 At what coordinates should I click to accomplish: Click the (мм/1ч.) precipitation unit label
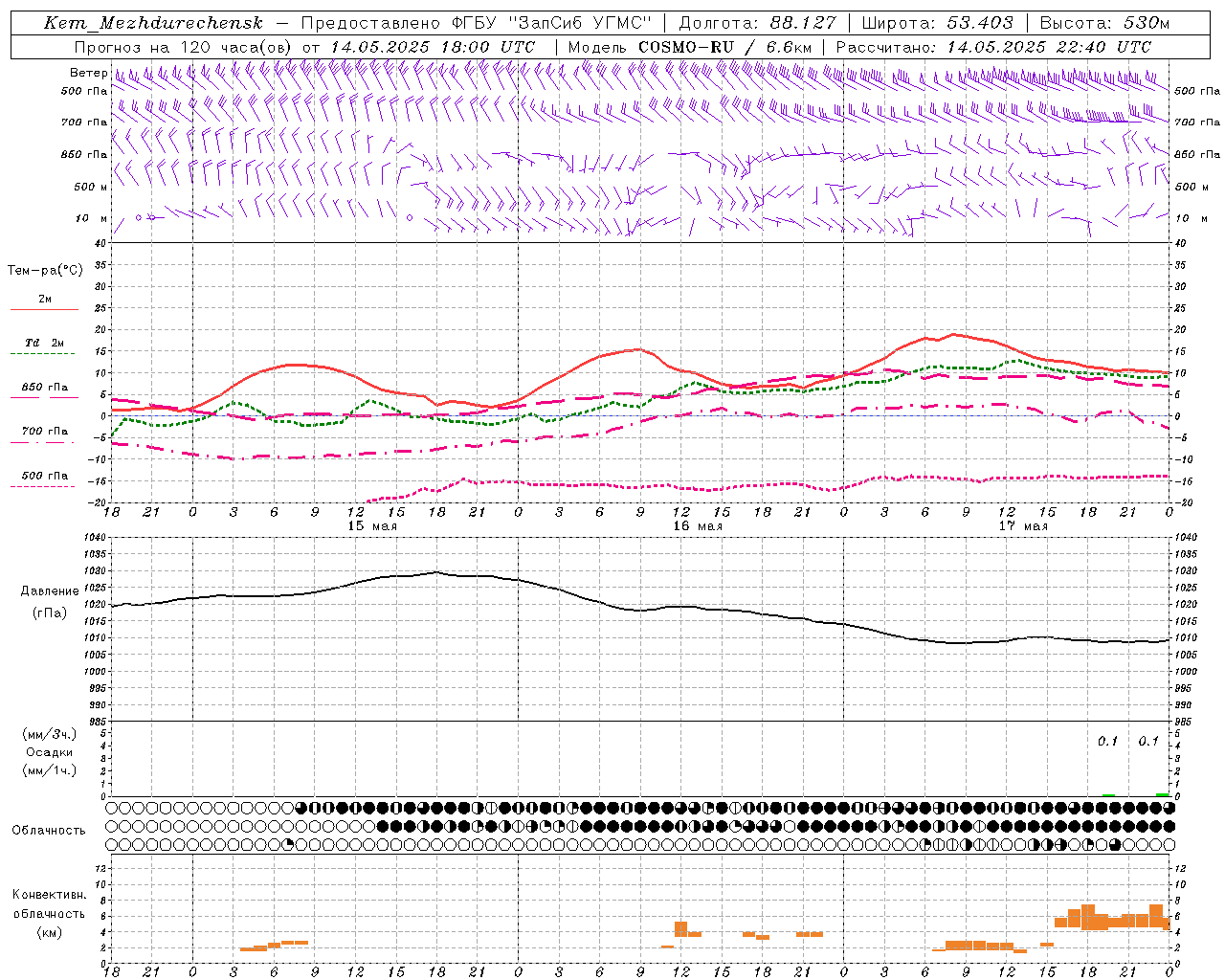(49, 770)
